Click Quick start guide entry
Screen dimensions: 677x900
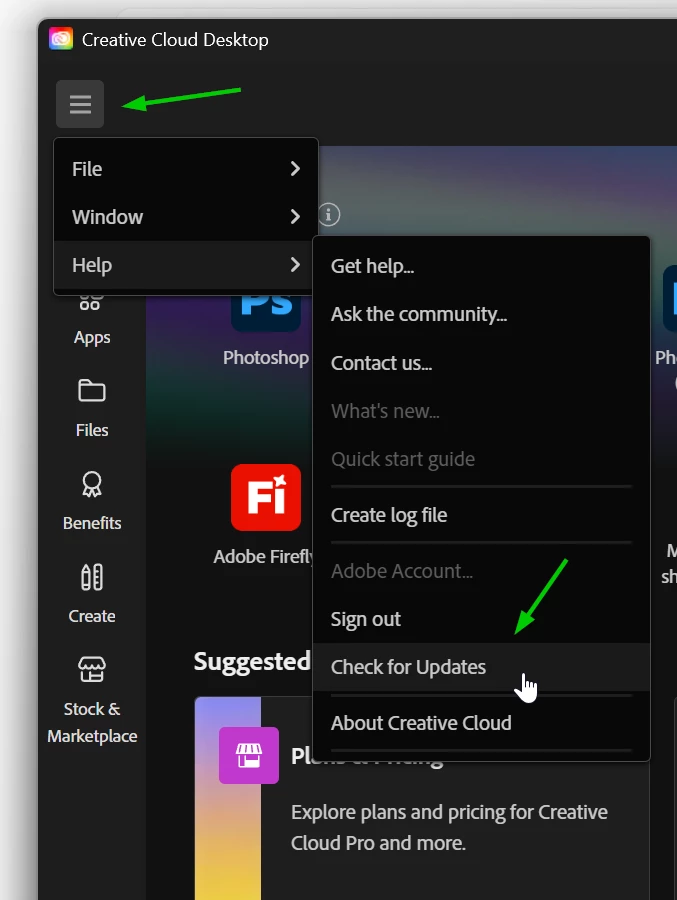click(481, 459)
